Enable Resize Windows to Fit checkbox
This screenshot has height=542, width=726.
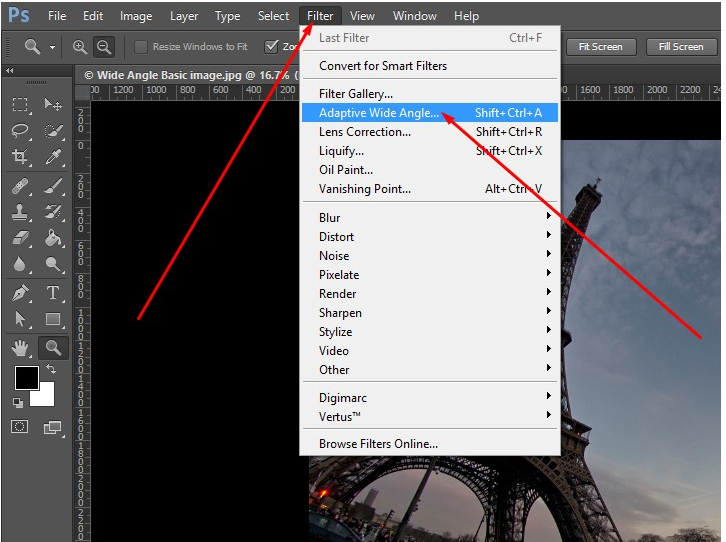pyautogui.click(x=141, y=47)
